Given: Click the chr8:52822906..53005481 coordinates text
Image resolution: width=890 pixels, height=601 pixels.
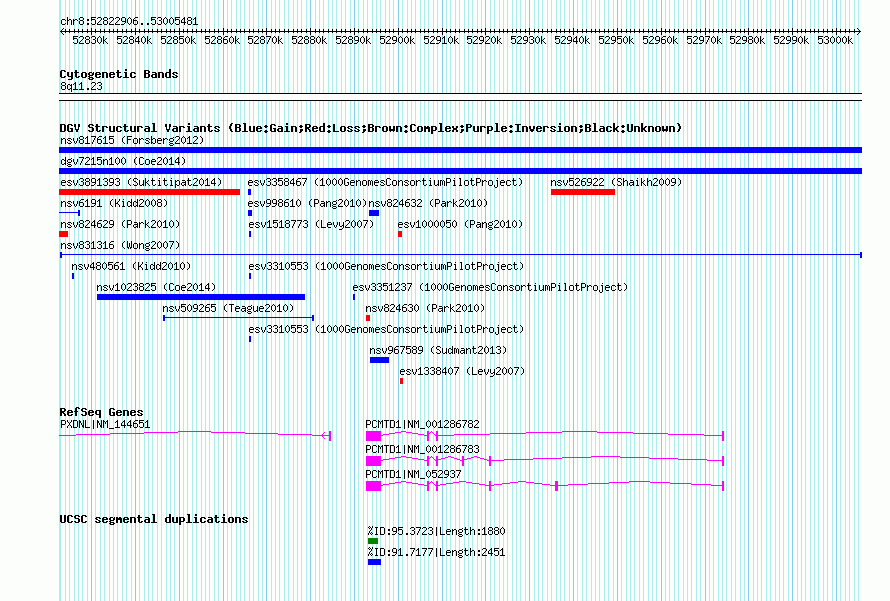Looking at the screenshot, I should tap(129, 21).
